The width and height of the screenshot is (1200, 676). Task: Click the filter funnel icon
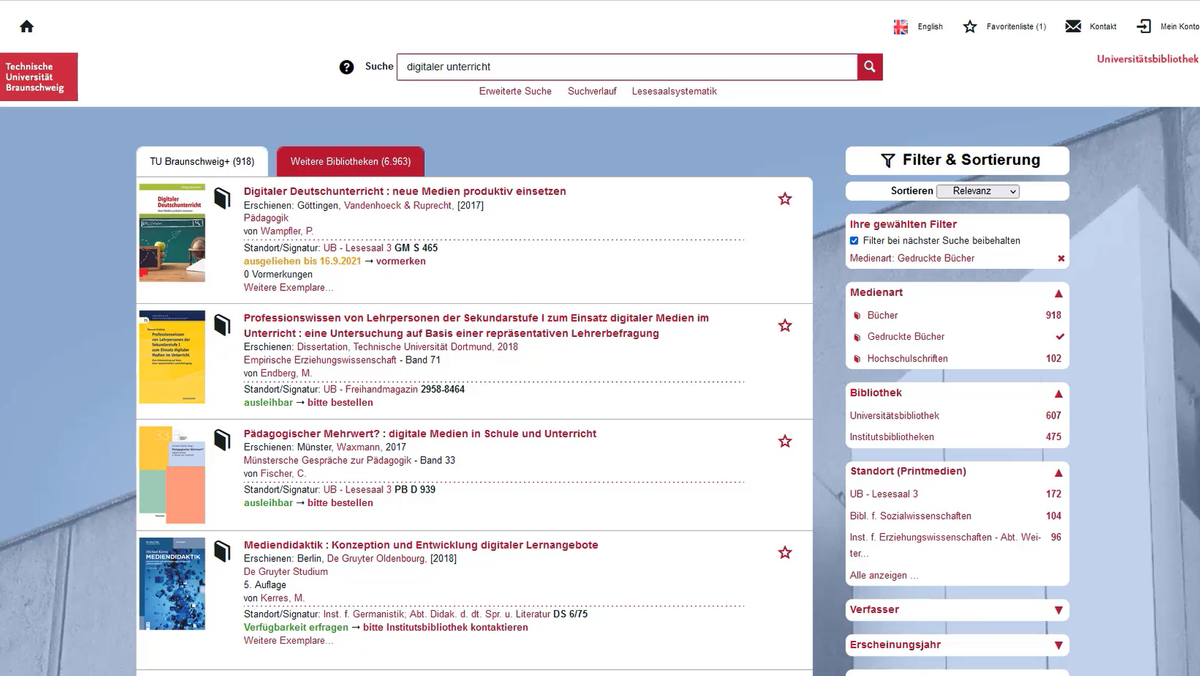tap(887, 161)
